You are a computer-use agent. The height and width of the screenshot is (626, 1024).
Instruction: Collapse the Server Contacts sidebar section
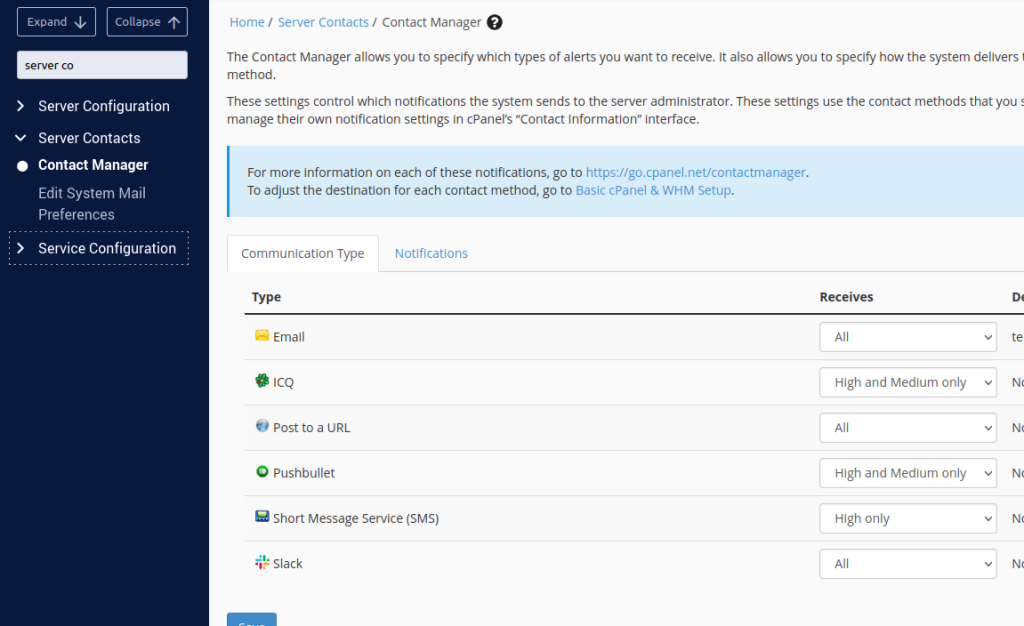[89, 138]
